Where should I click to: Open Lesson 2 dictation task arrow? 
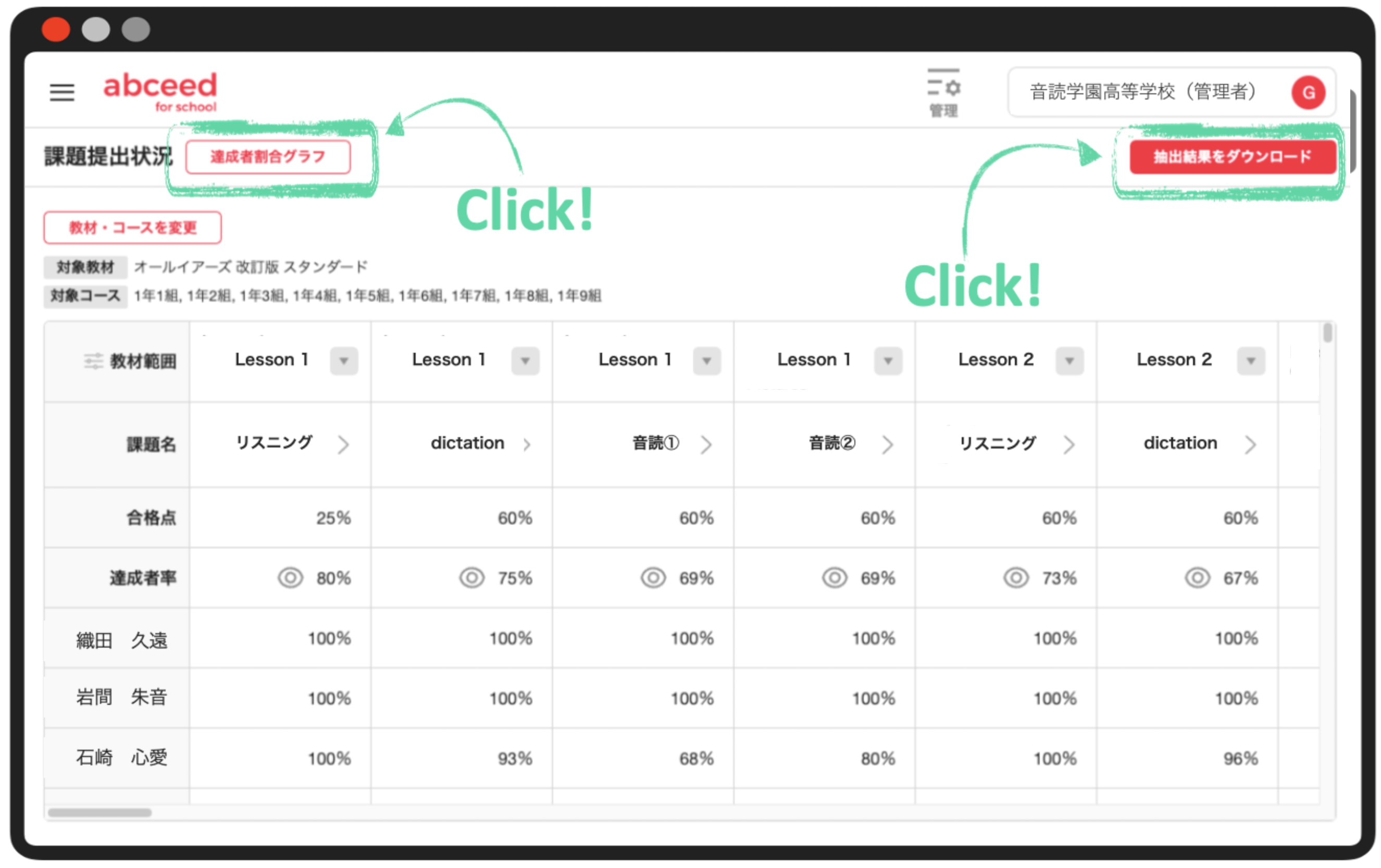(1250, 444)
